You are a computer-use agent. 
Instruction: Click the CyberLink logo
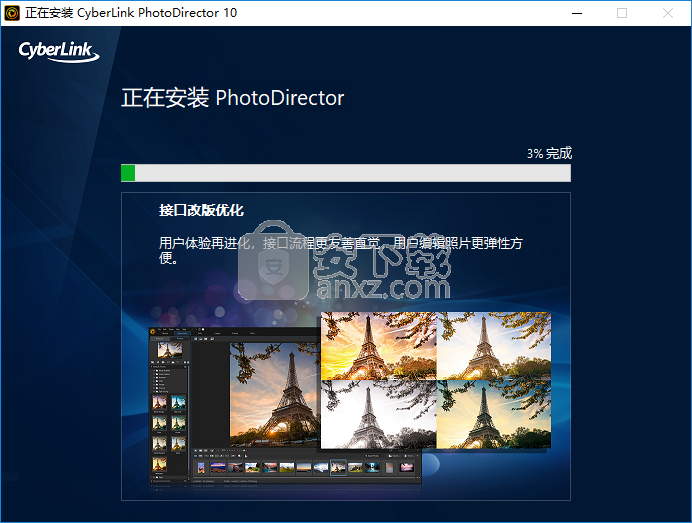pyautogui.click(x=59, y=52)
